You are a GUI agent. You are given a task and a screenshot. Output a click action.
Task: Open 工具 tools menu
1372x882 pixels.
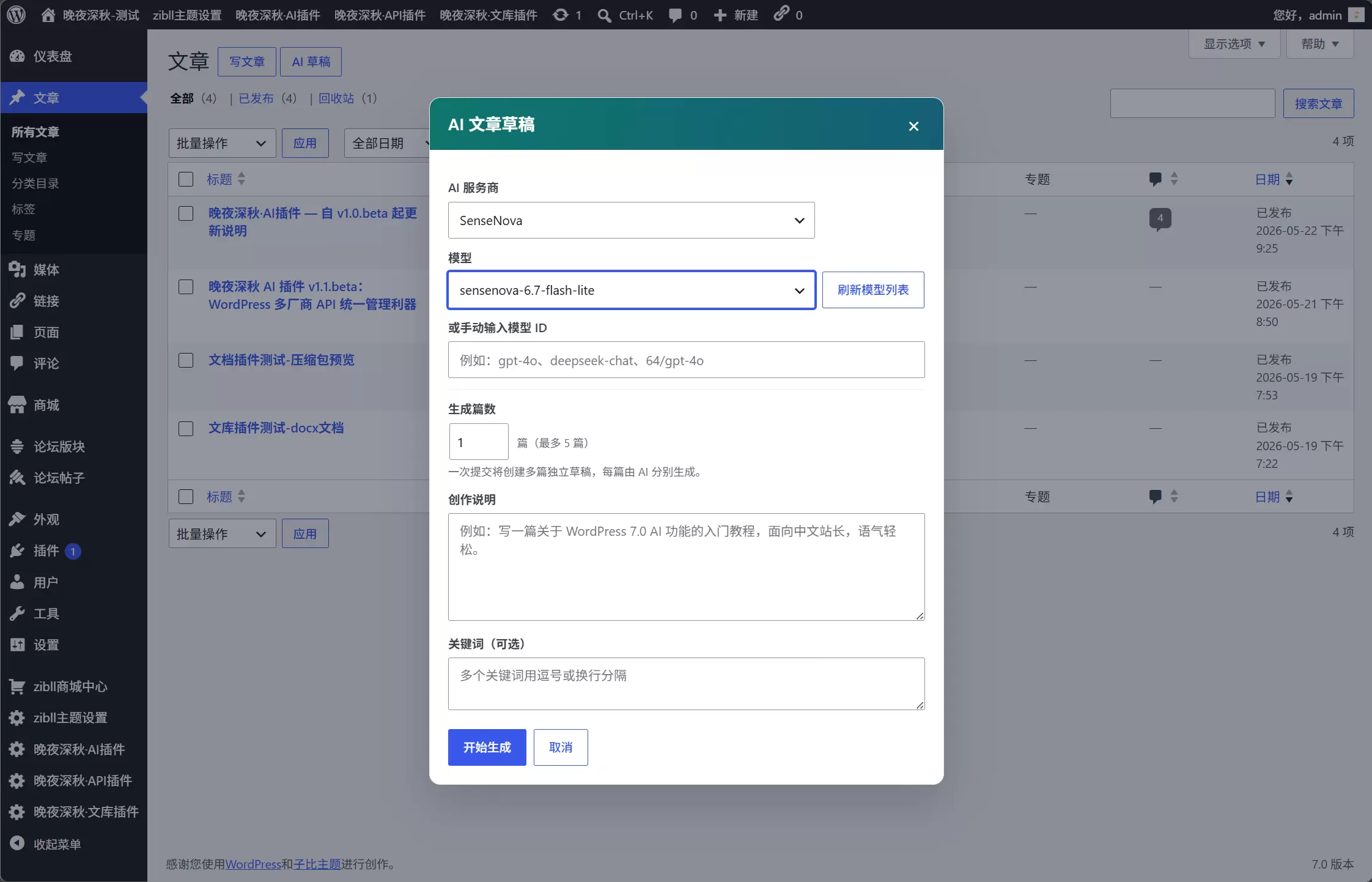tap(73, 613)
